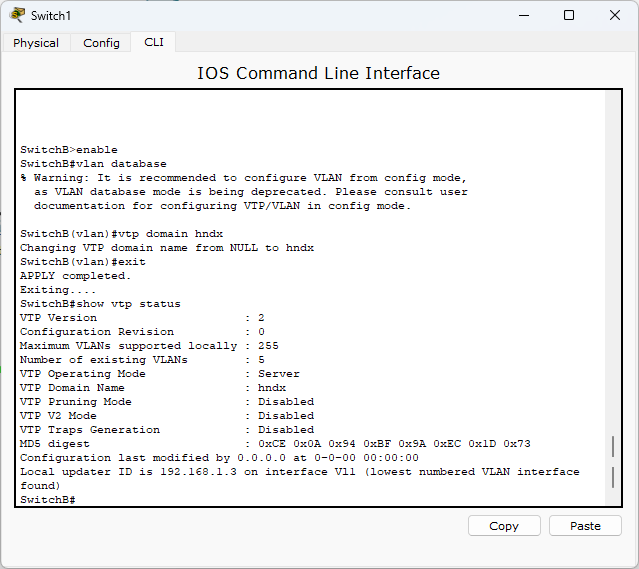639x569 pixels.
Task: Click the '% Warning' deprecation message line
Action: tap(243, 178)
